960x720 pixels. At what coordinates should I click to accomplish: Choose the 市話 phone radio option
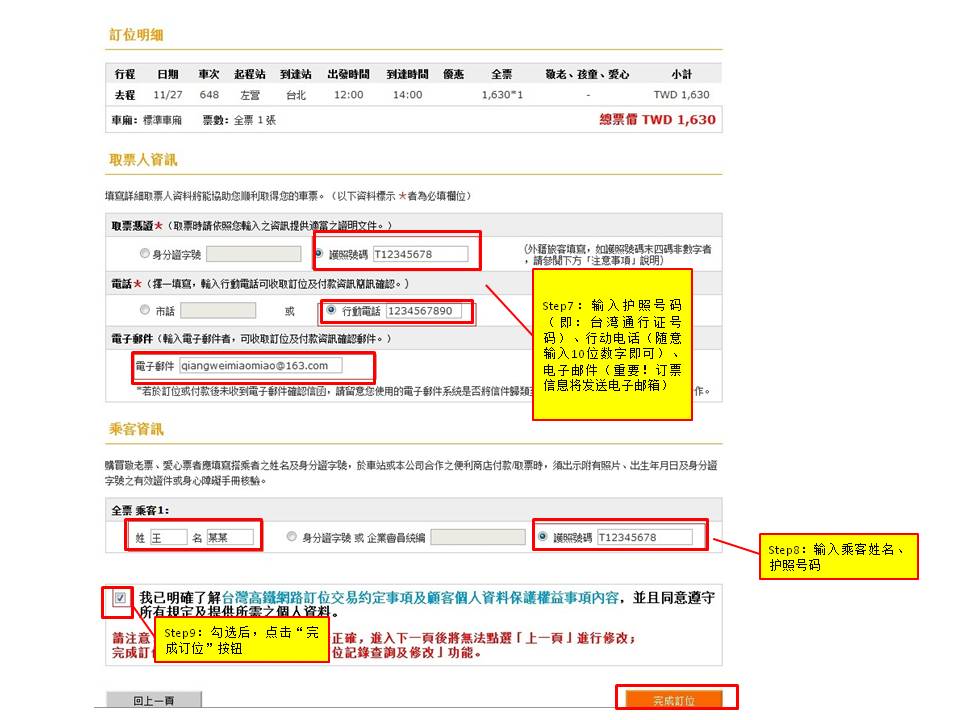[146, 310]
